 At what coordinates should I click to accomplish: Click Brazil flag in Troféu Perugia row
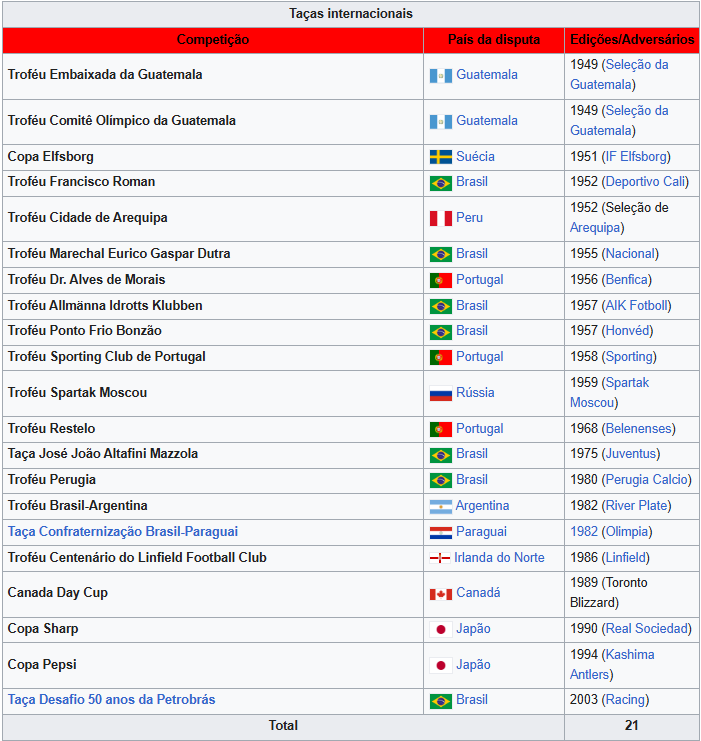[441, 481]
